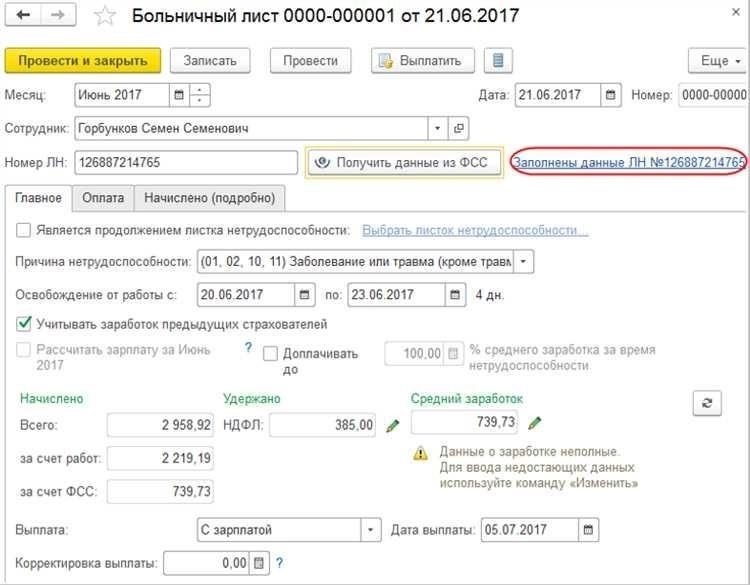Screen dimensions: 750x585
Task: Step the month with the Месяц spinner
Action: pyautogui.click(x=200, y=95)
